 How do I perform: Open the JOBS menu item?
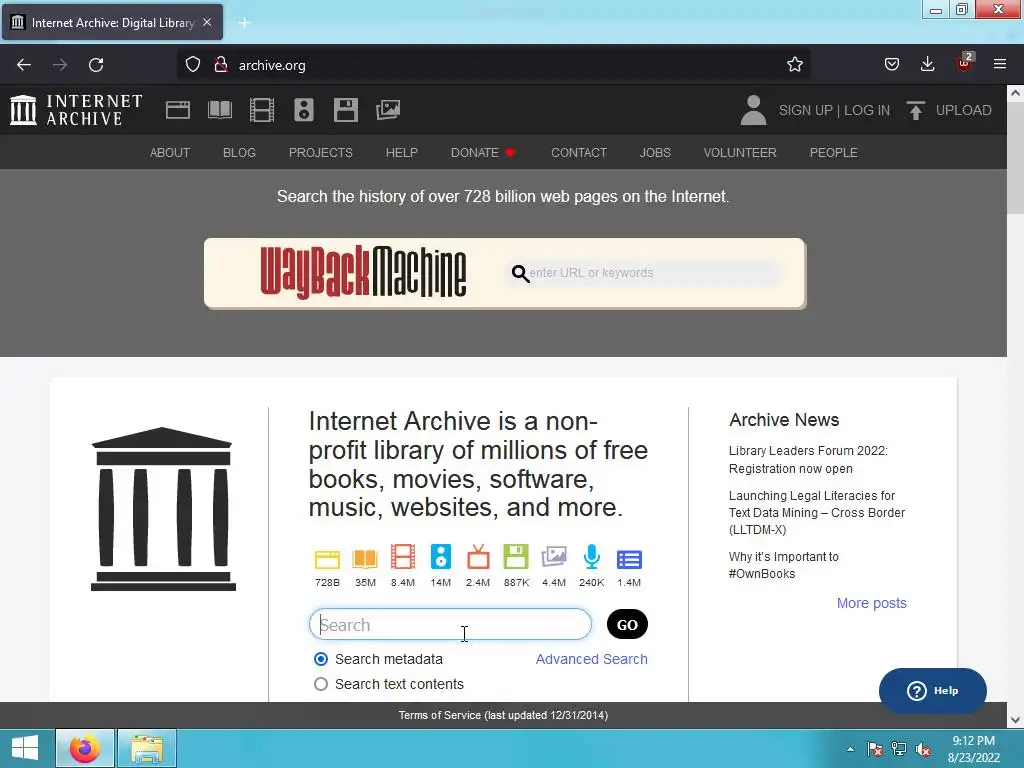tap(655, 153)
